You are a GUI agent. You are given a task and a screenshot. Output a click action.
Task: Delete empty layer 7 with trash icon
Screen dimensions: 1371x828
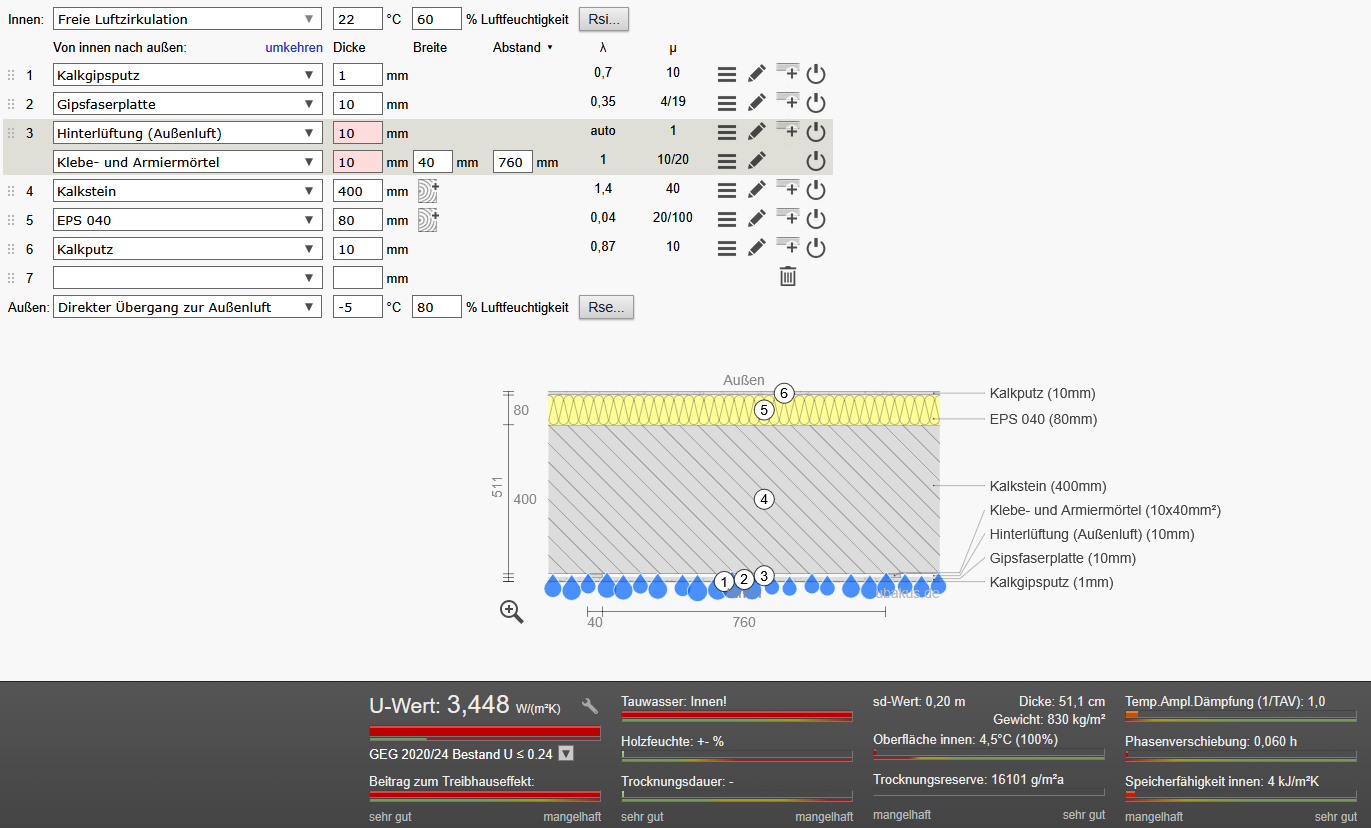click(x=788, y=277)
